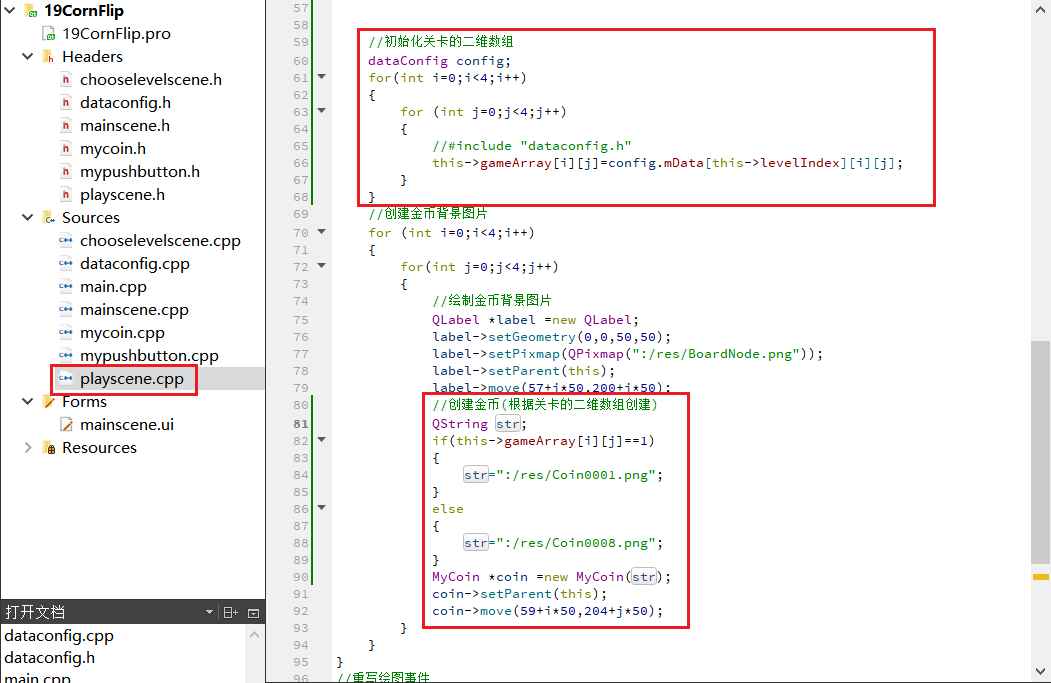
Task: Click the Resources folder icon
Action: (48, 447)
